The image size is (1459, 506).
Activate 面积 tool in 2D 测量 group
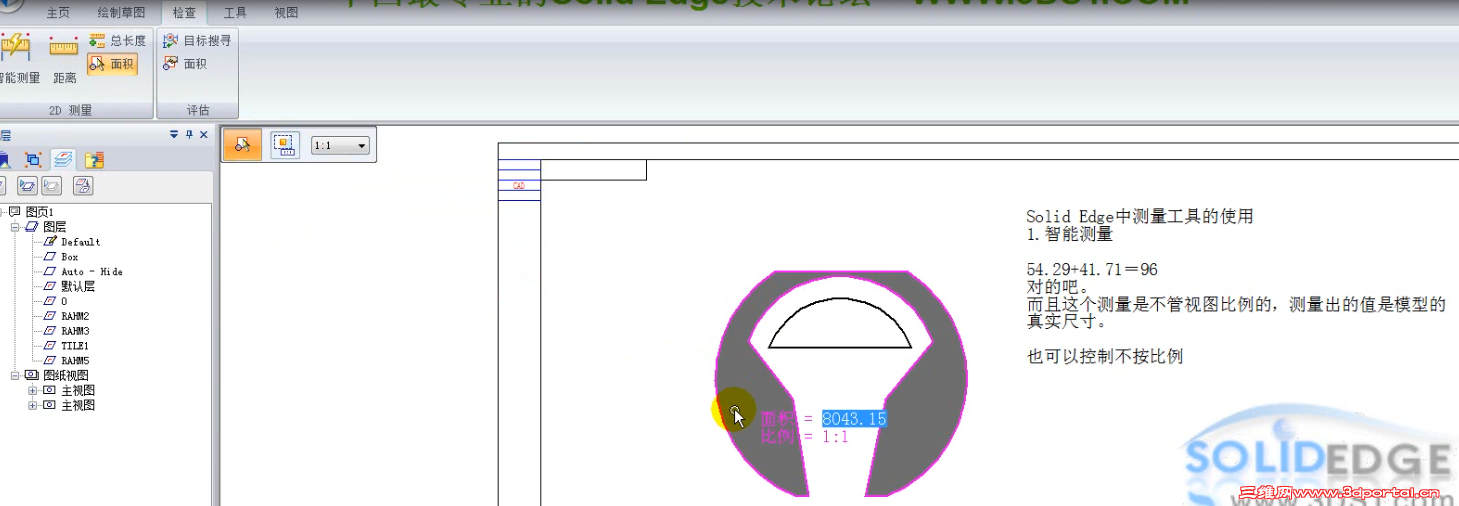pyautogui.click(x=112, y=64)
